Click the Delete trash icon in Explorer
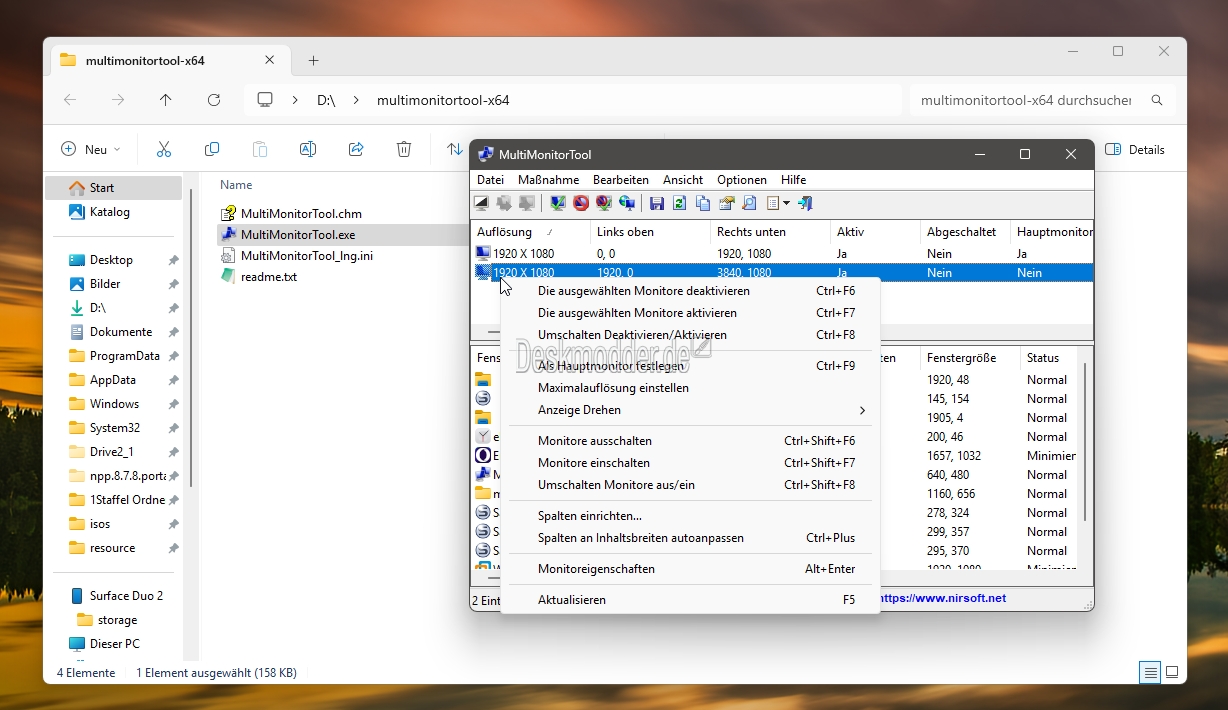The image size is (1228, 710). [x=404, y=149]
